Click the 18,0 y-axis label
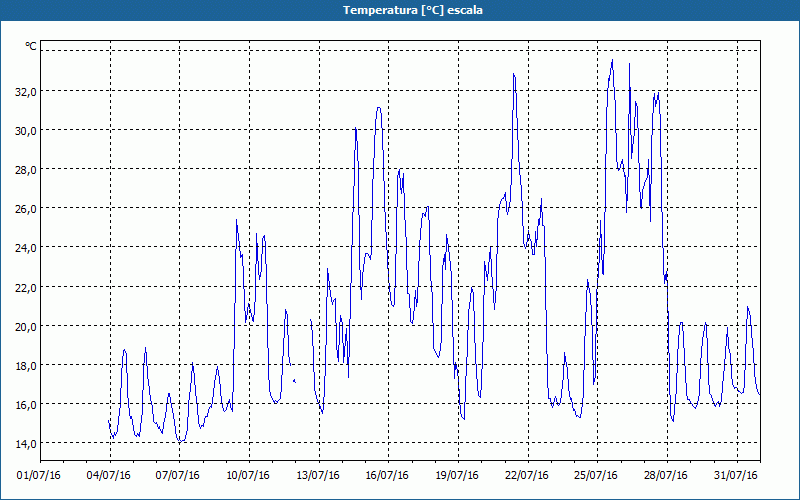800x500 pixels. pos(24,365)
